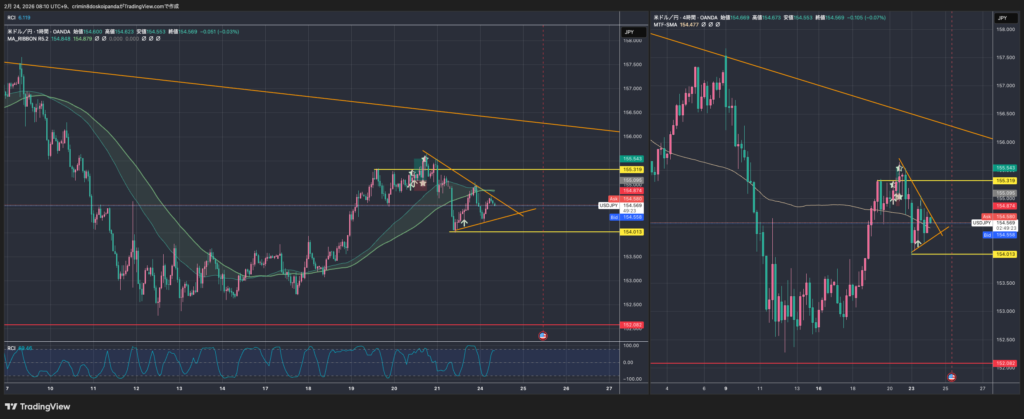Image resolution: width=1024 pixels, height=419 pixels.
Task: Select up arrow marker at 4-hour chart low
Action: click(918, 243)
